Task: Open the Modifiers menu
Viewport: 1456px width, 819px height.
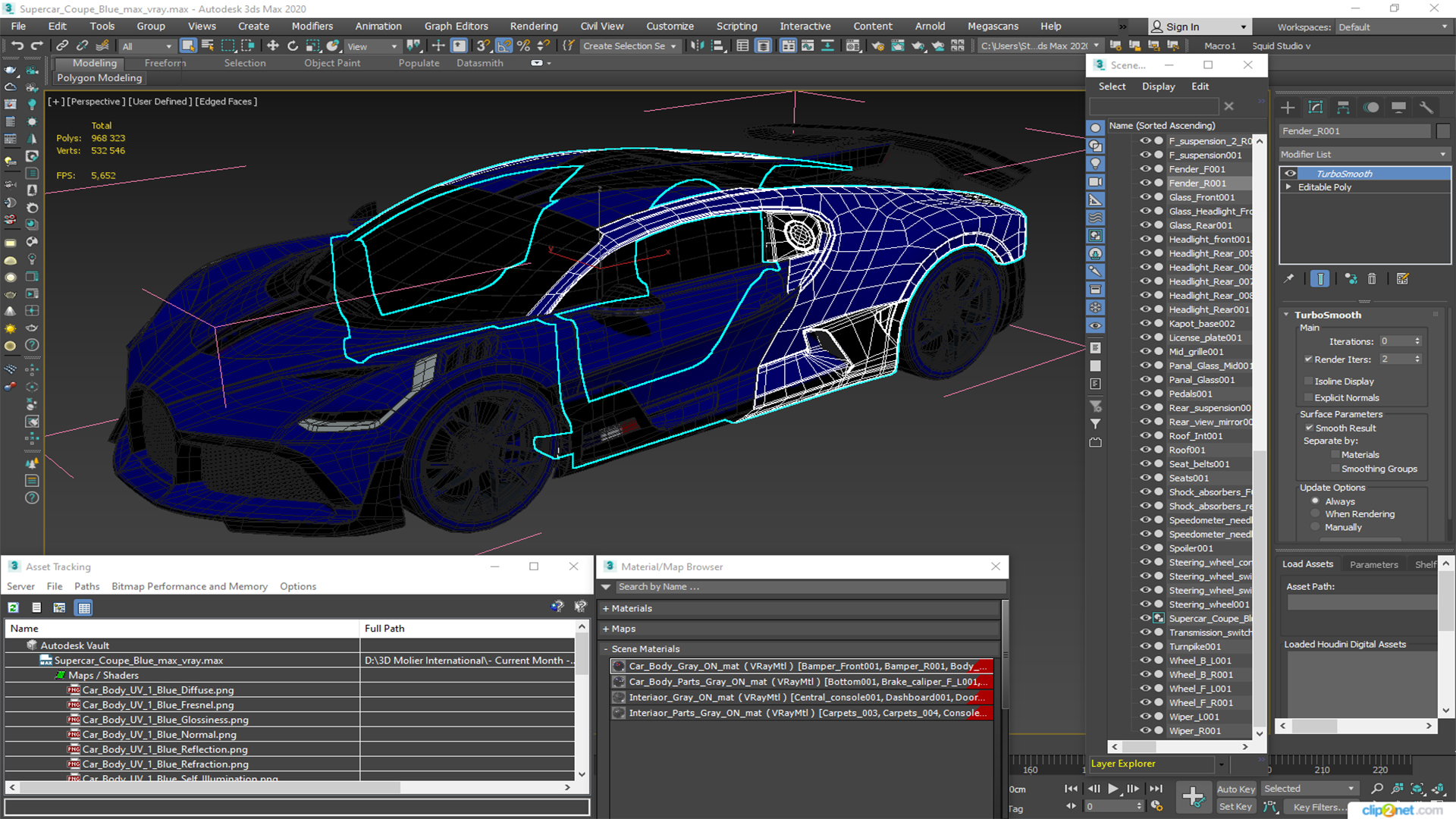Action: coord(312,26)
